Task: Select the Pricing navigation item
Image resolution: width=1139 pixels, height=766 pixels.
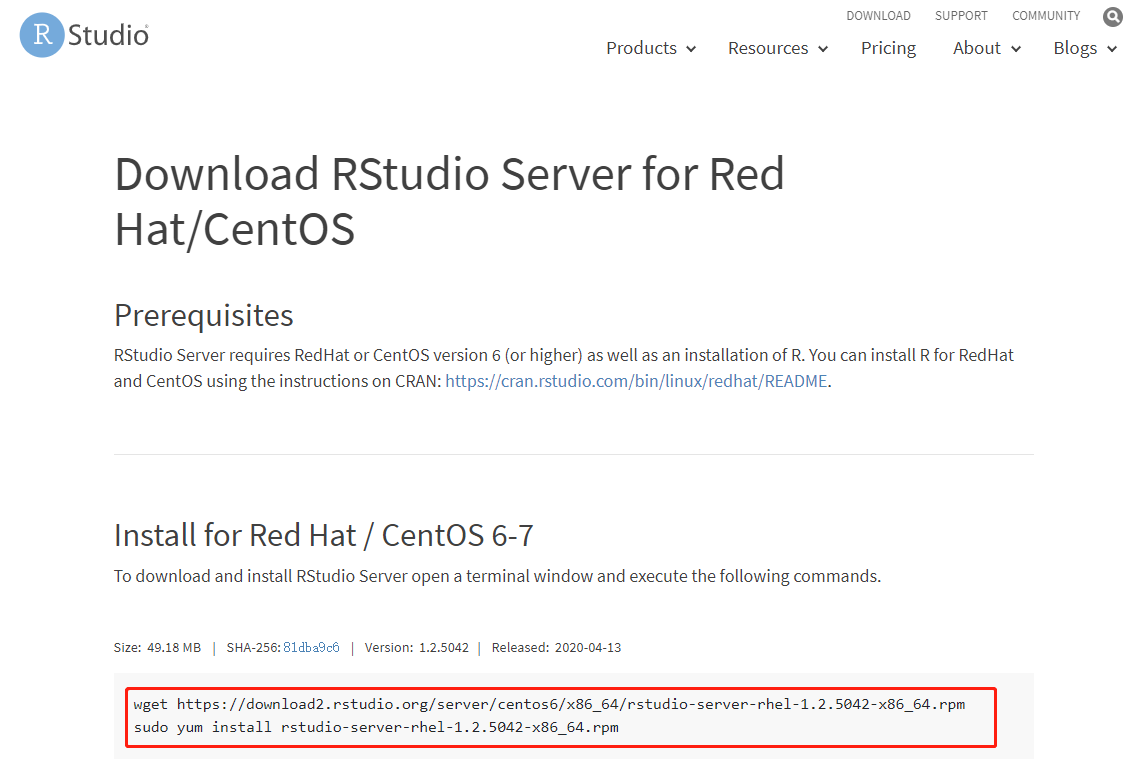Action: (888, 48)
